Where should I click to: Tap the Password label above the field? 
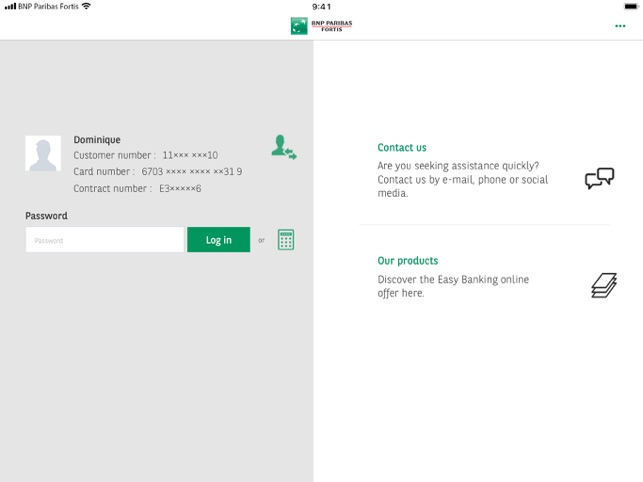click(46, 216)
